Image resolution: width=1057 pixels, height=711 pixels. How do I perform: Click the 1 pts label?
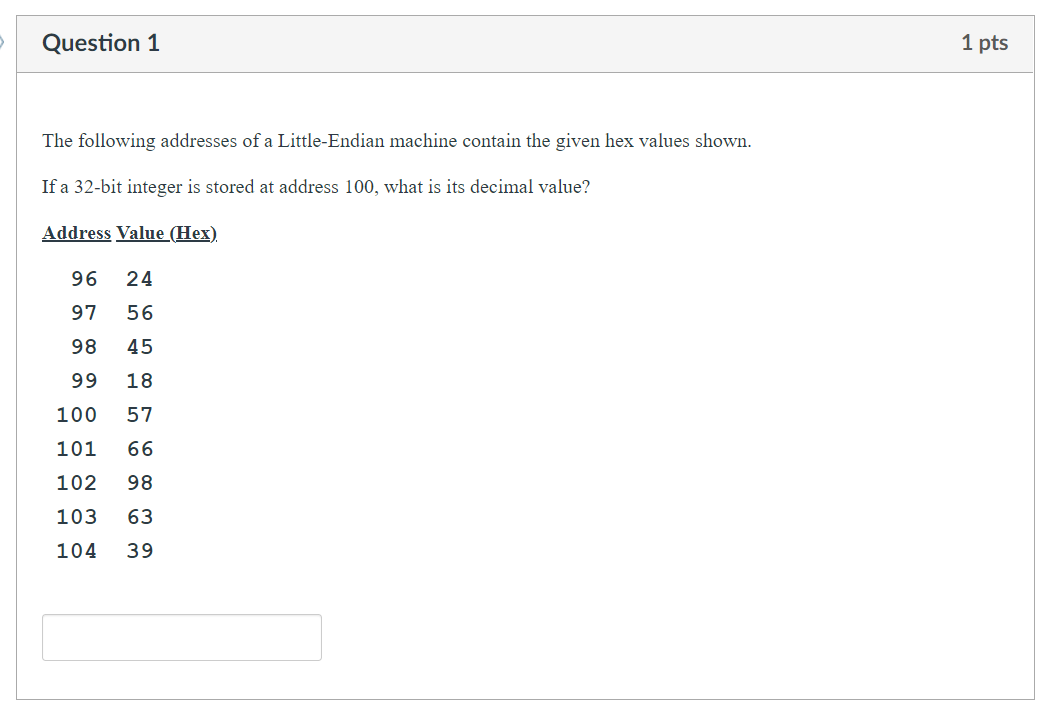tap(985, 43)
